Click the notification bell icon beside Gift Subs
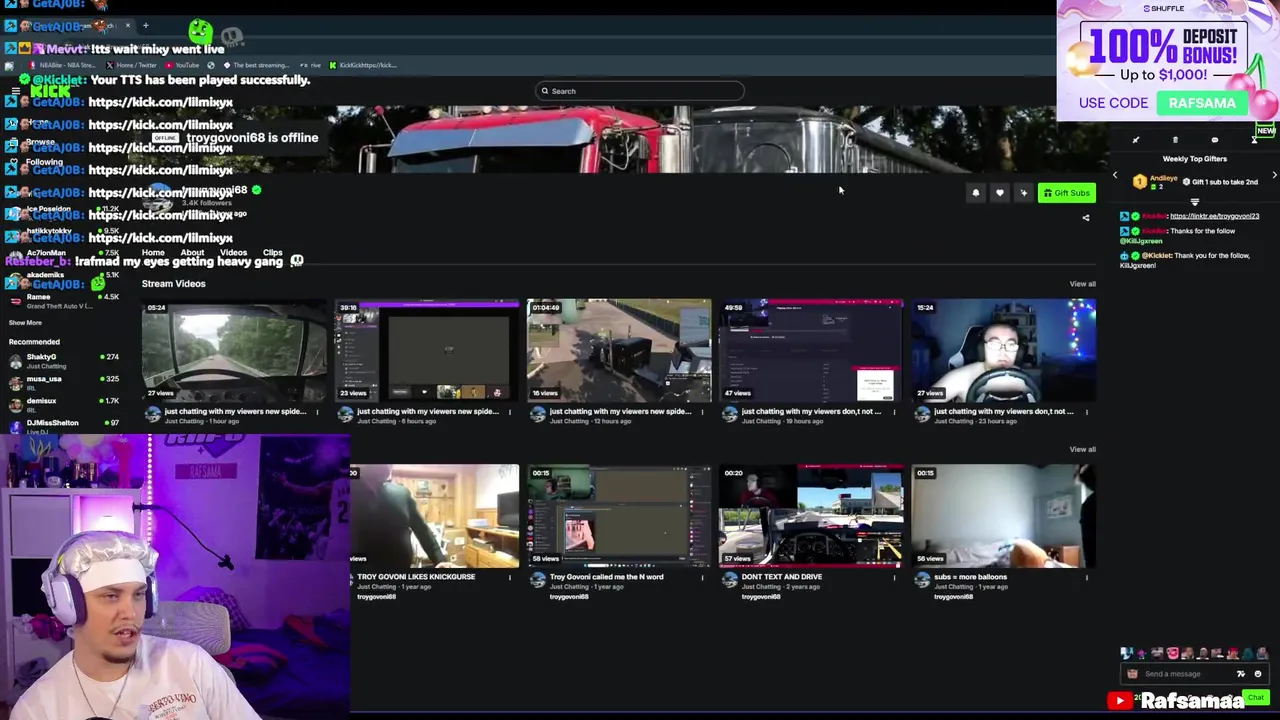This screenshot has height=720, width=1280. click(976, 193)
